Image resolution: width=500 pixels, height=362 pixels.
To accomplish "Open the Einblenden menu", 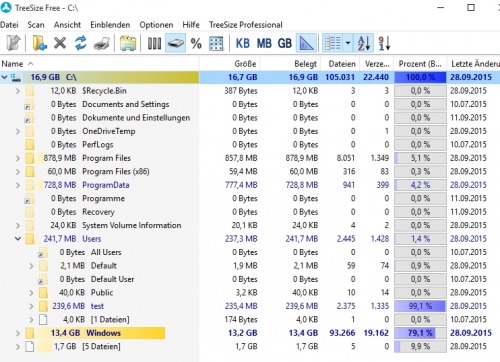I will tap(110, 25).
